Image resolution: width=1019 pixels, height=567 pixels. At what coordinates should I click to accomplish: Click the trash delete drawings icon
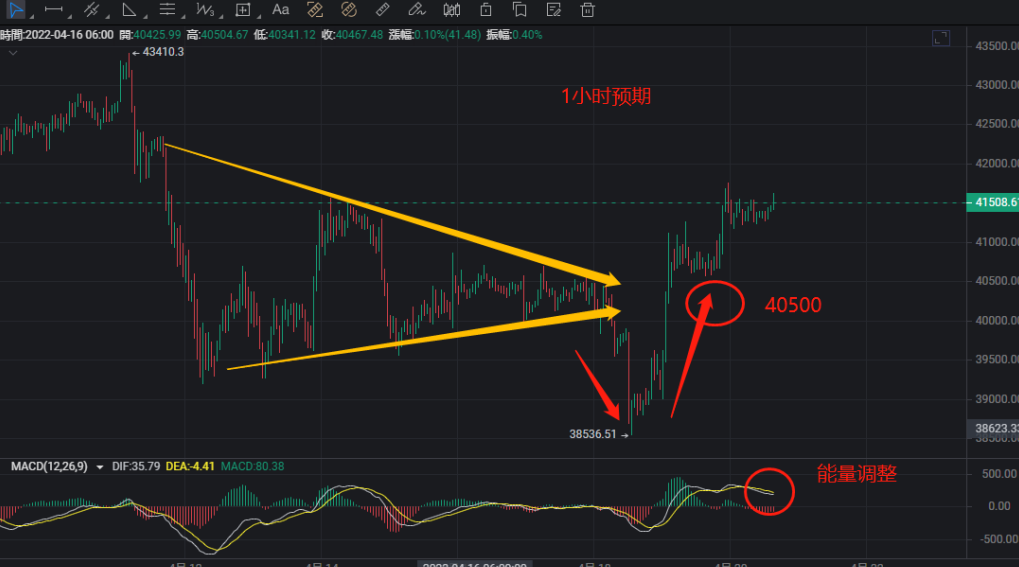pos(587,10)
